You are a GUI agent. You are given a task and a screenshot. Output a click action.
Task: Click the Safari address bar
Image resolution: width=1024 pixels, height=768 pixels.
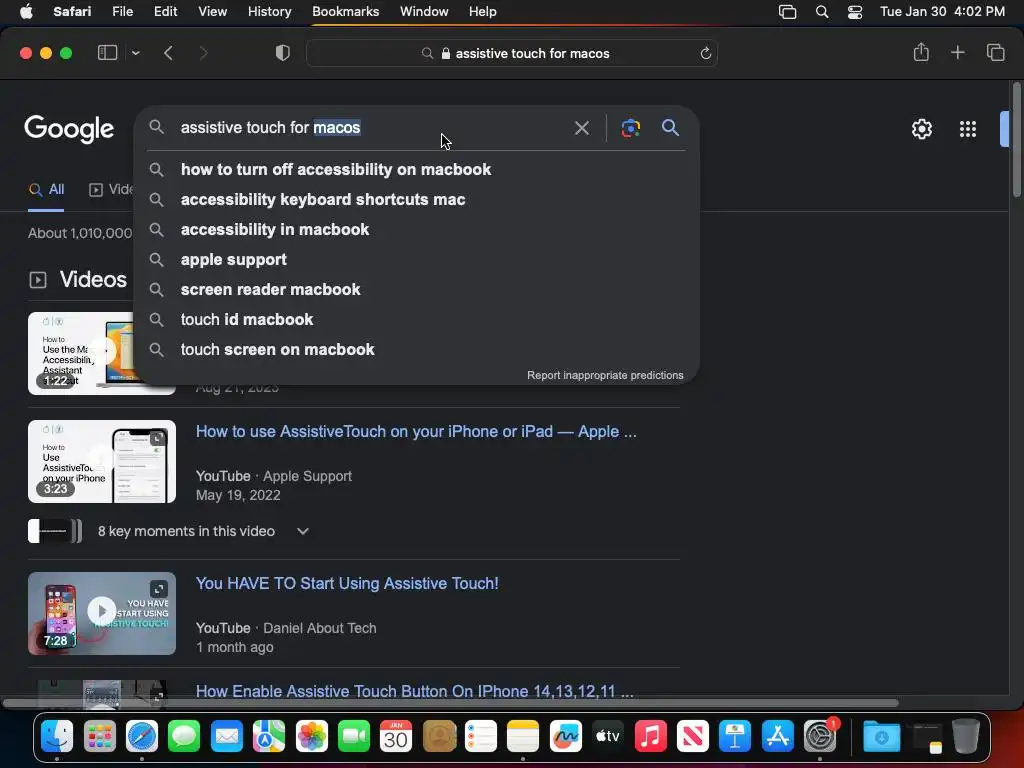click(512, 54)
